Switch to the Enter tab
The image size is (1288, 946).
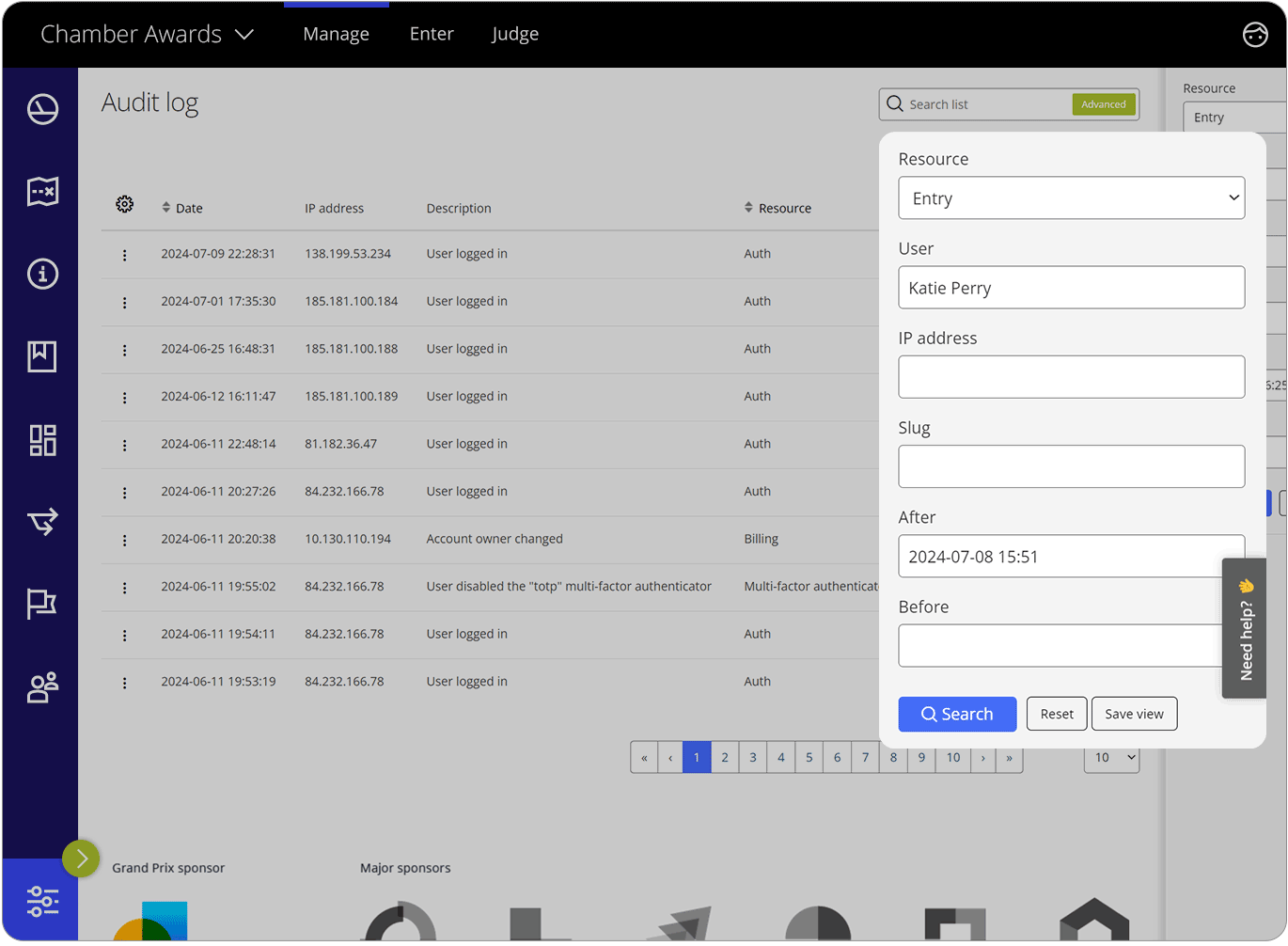pyautogui.click(x=432, y=35)
